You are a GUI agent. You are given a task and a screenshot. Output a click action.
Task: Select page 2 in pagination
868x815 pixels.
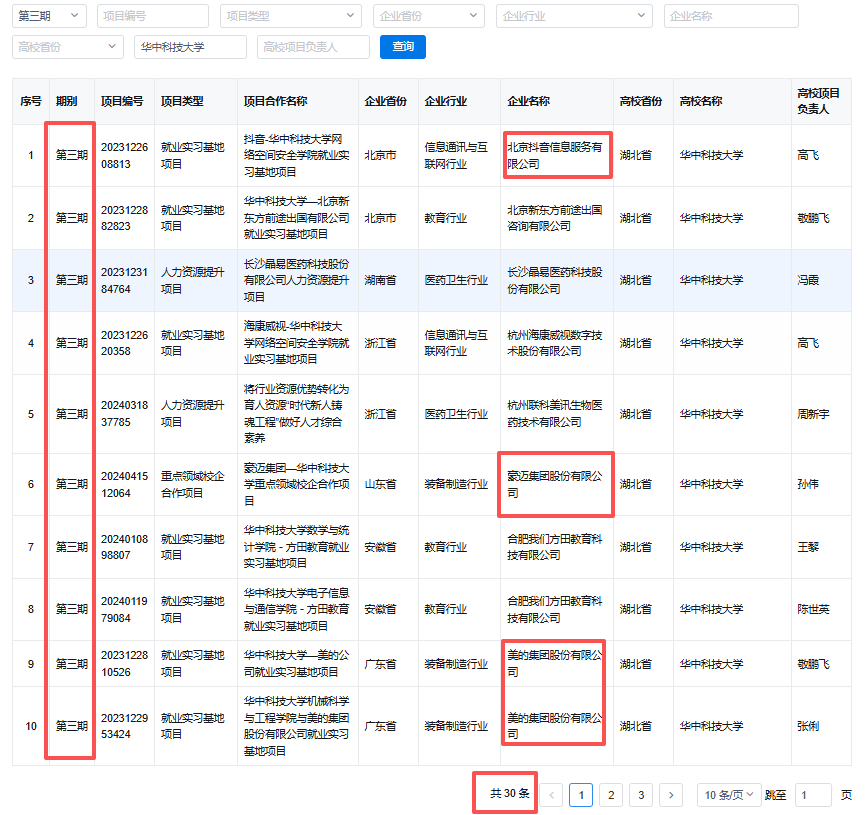(611, 795)
